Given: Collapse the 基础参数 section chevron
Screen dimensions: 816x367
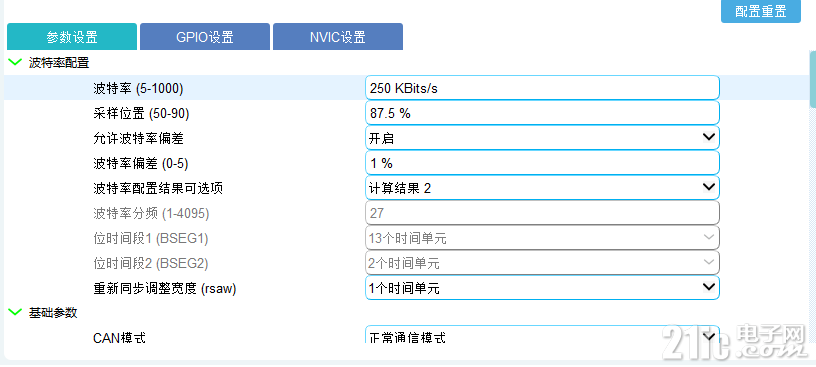Looking at the screenshot, I should [x=15, y=312].
